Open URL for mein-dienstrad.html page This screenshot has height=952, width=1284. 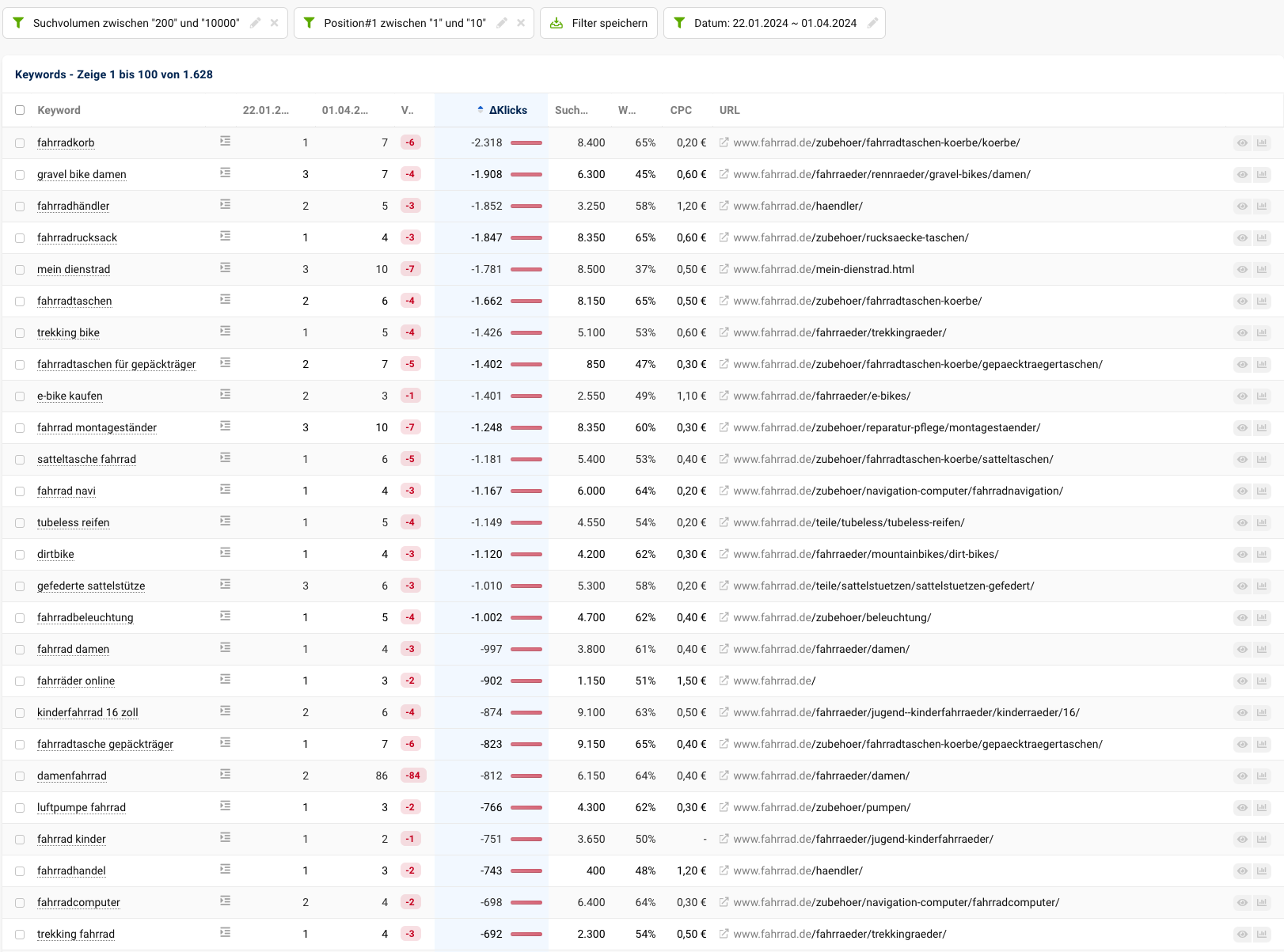pos(823,269)
